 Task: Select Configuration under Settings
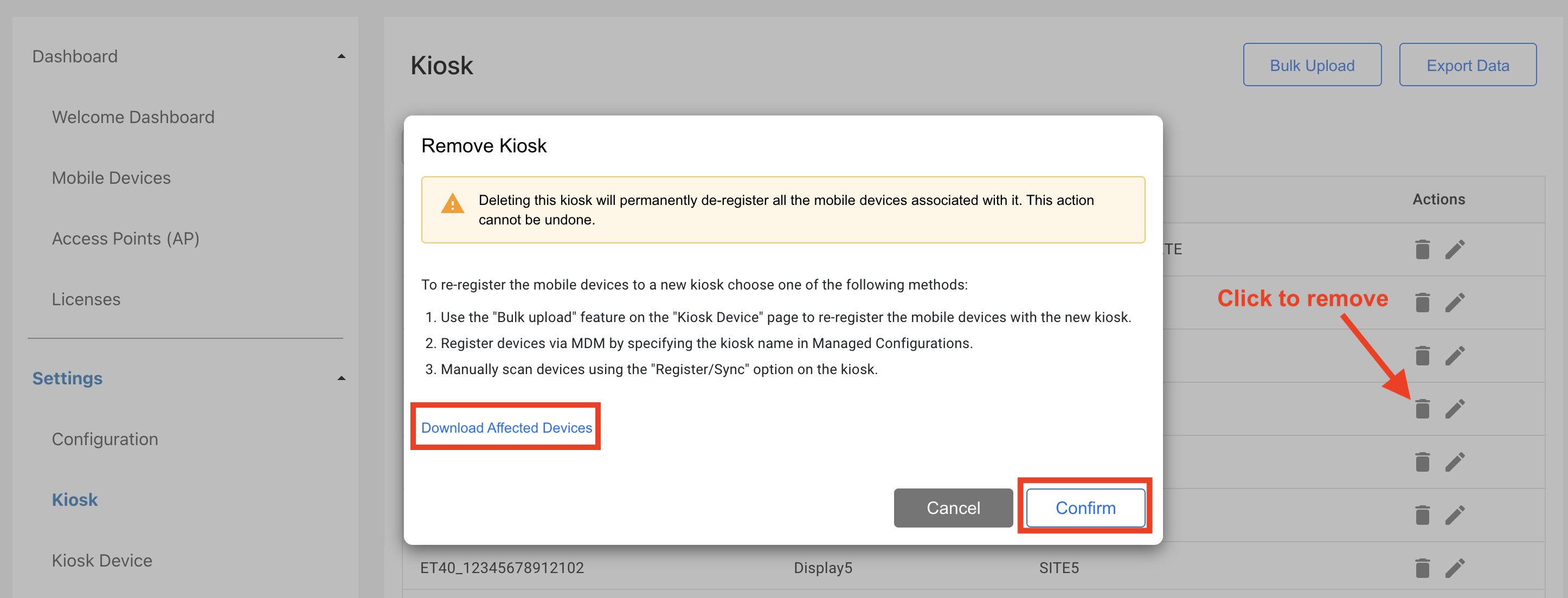tap(105, 439)
